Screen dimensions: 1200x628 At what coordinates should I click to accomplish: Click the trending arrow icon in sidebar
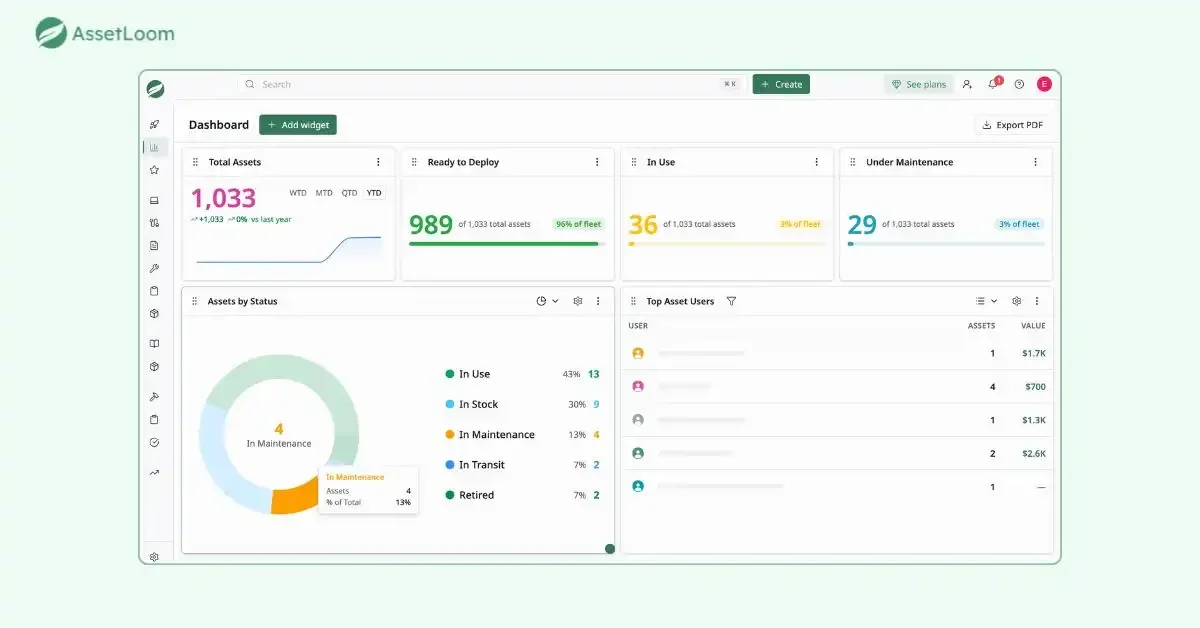point(154,472)
